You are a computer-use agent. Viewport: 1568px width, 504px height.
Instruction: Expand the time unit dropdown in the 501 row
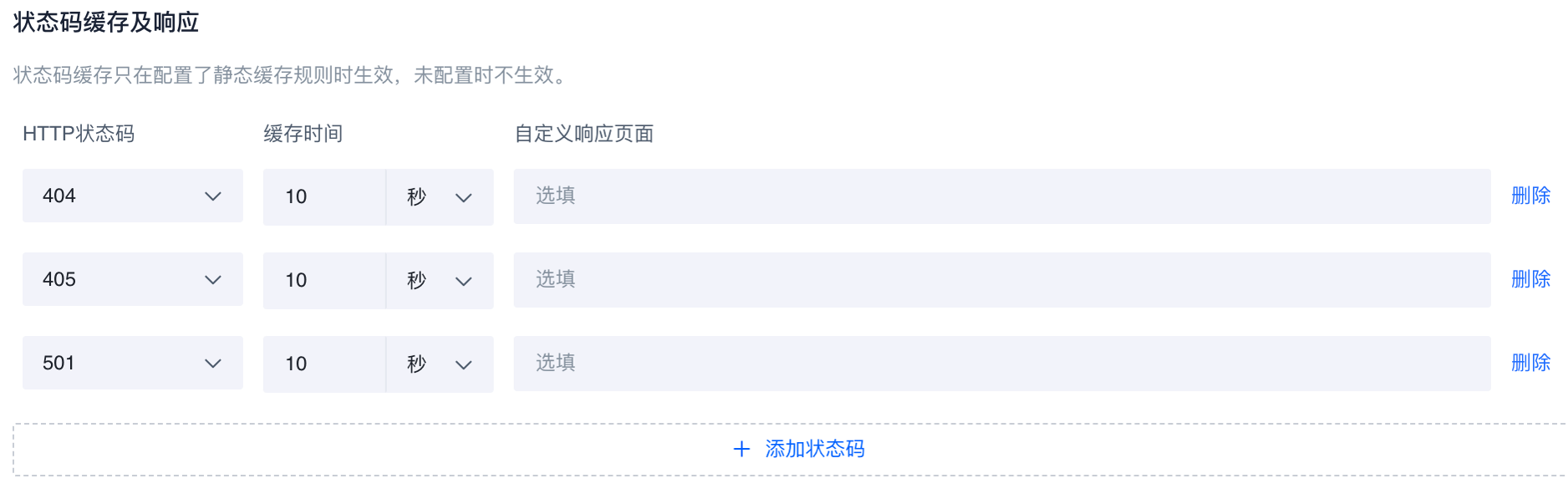pyautogui.click(x=440, y=364)
